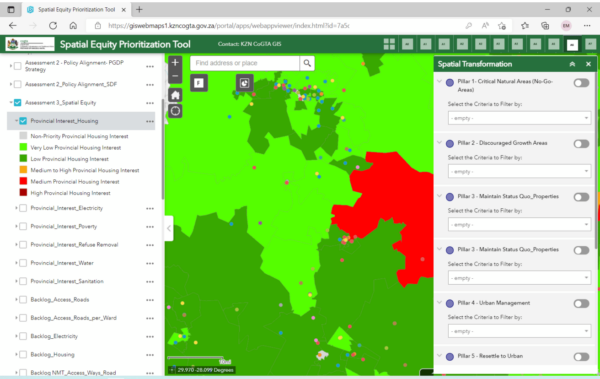The image size is (600, 379).
Task: Check Assessment 2_Policy Alignment_SDF layer
Action: tap(18, 84)
